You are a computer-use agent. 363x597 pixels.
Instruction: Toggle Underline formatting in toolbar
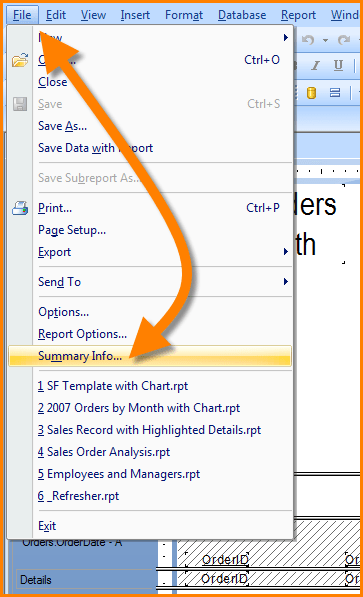click(338, 65)
